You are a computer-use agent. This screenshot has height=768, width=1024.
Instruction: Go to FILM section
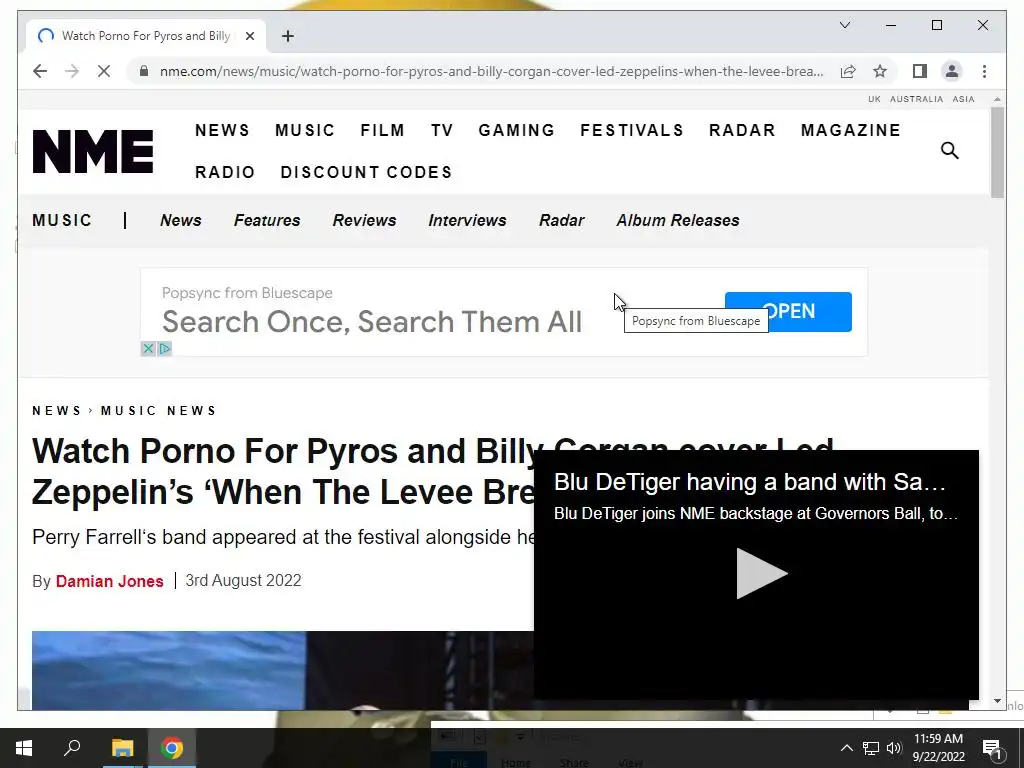382,130
